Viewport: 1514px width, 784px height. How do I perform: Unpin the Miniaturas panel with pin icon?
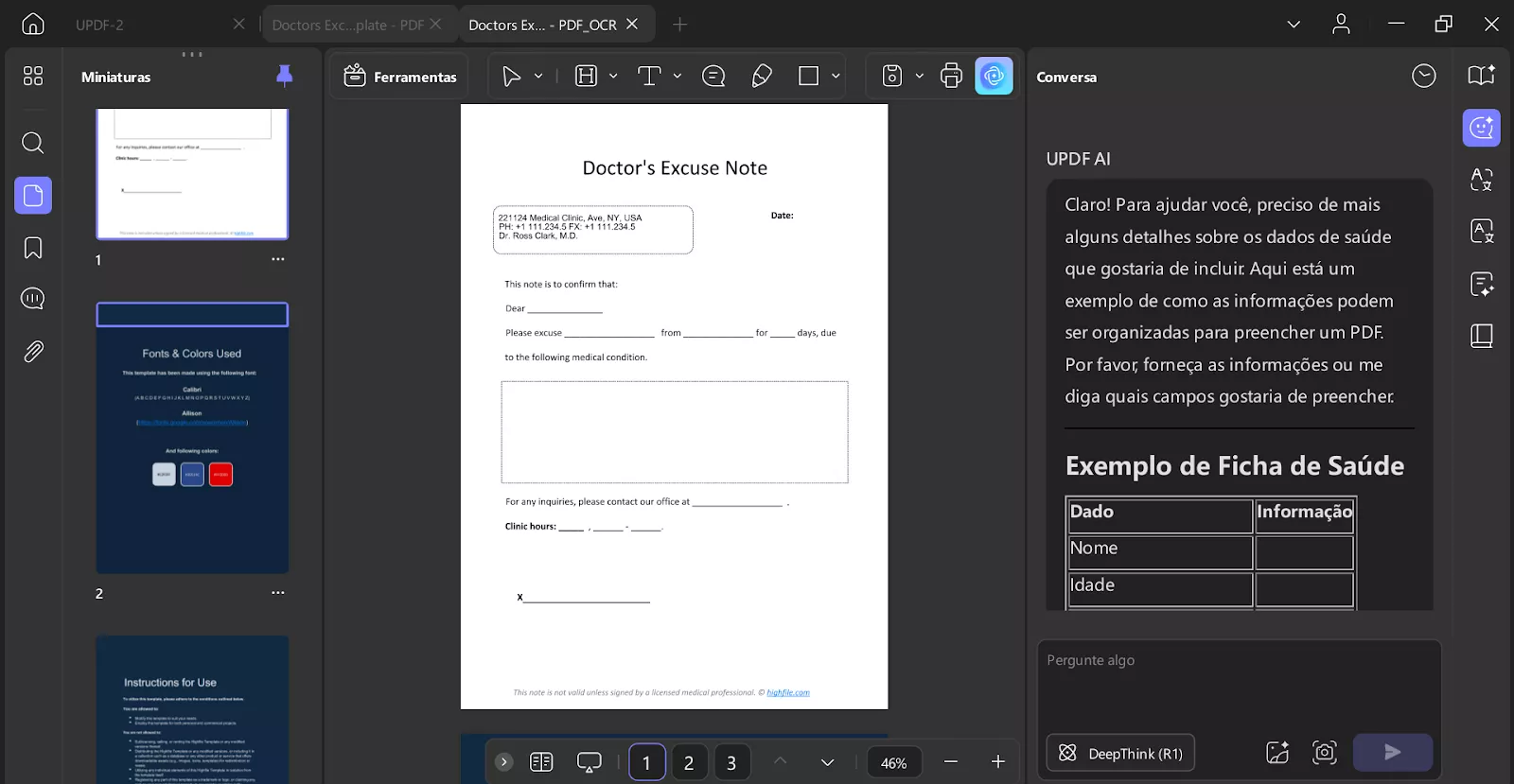(x=284, y=77)
